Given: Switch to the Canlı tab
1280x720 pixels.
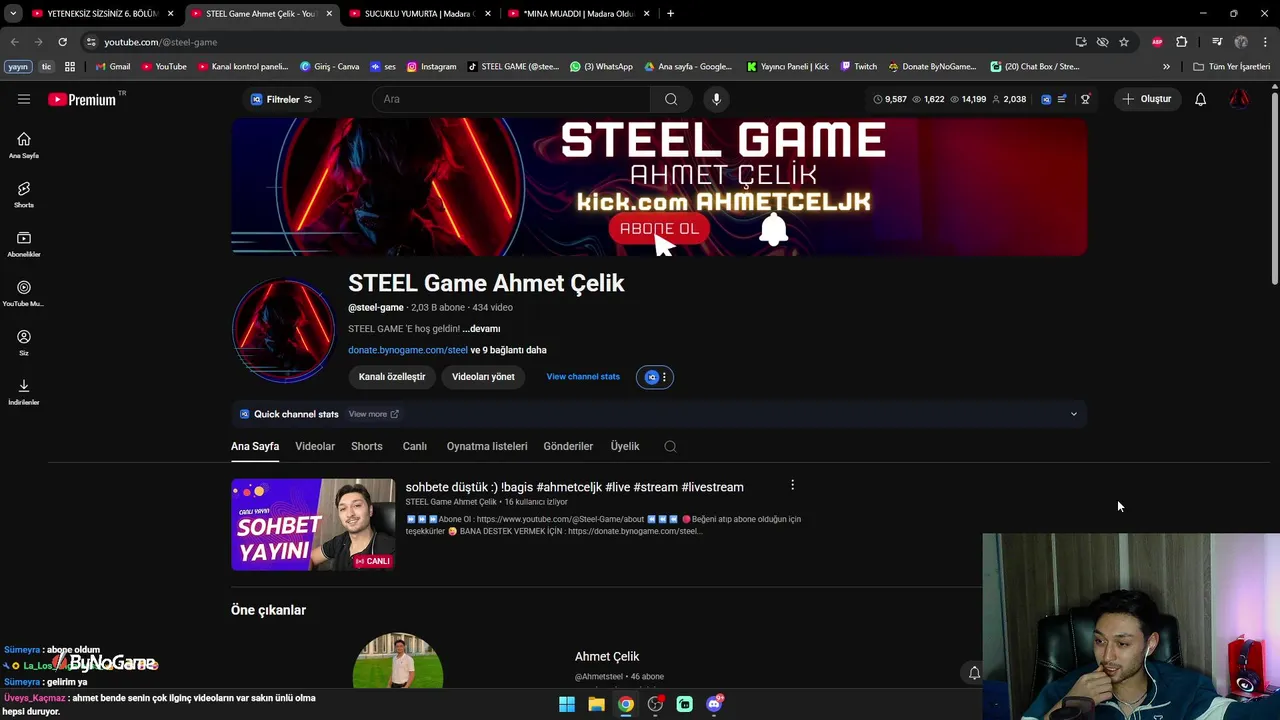Looking at the screenshot, I should tap(414, 446).
